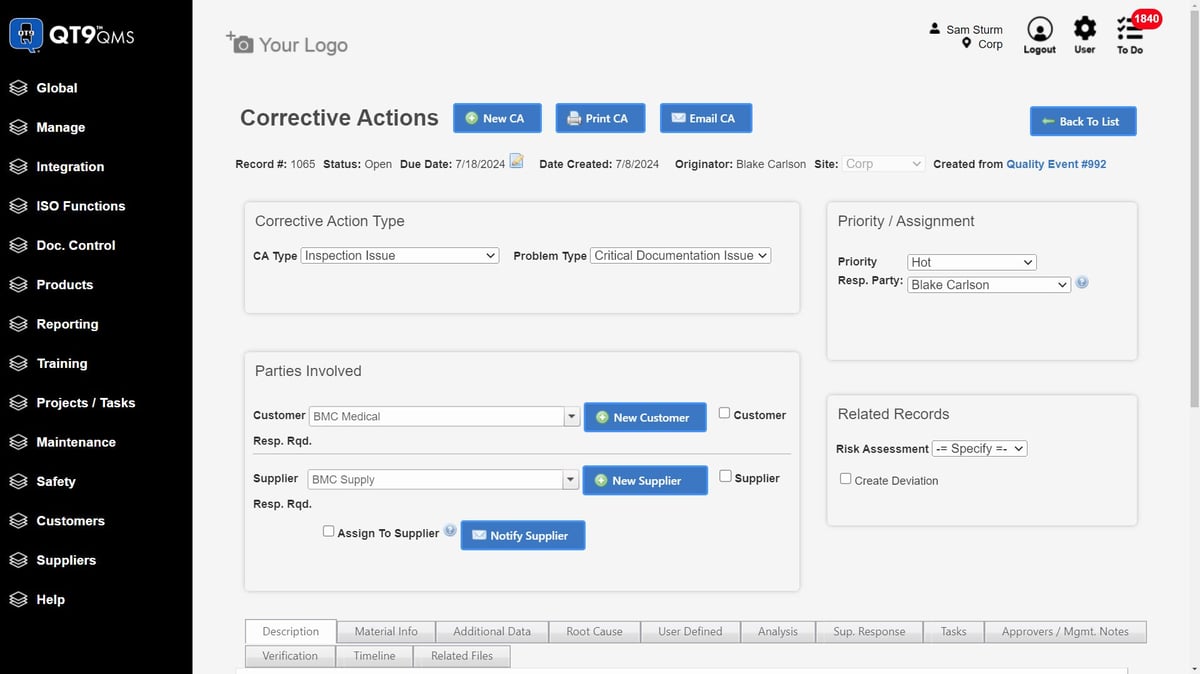Screen dimensions: 1200x674
Task: Click the Logout profile icon
Action: coord(1039,29)
